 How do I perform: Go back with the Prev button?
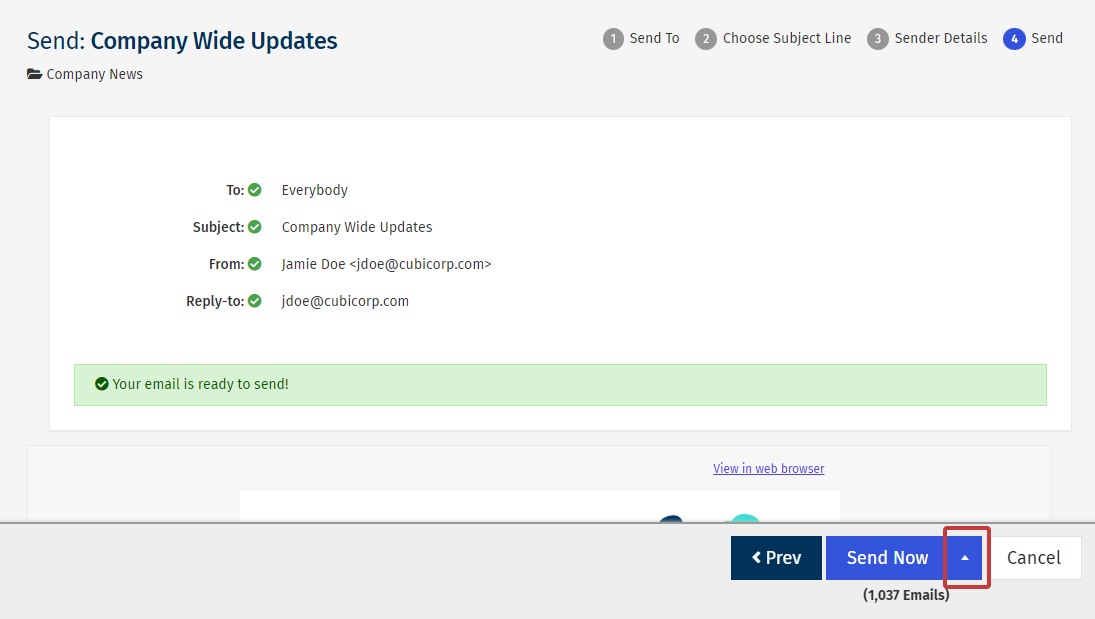coord(776,558)
